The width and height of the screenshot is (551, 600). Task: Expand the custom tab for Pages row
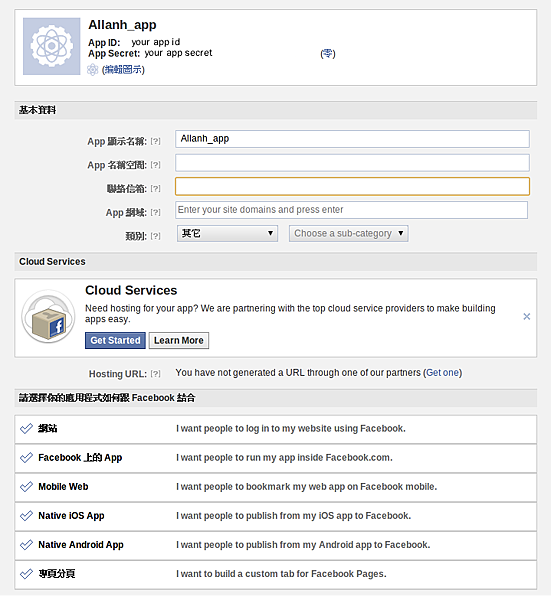[276, 575]
